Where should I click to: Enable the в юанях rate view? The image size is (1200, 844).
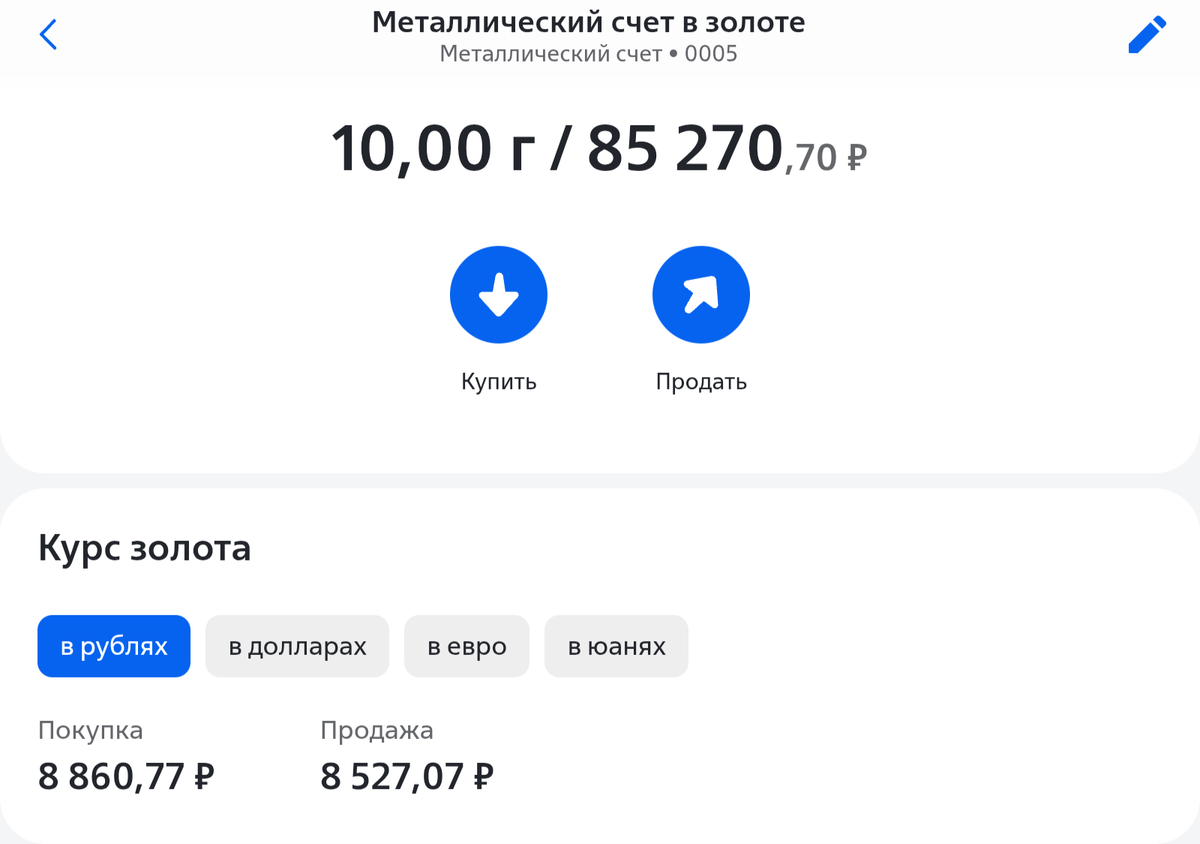coord(616,646)
